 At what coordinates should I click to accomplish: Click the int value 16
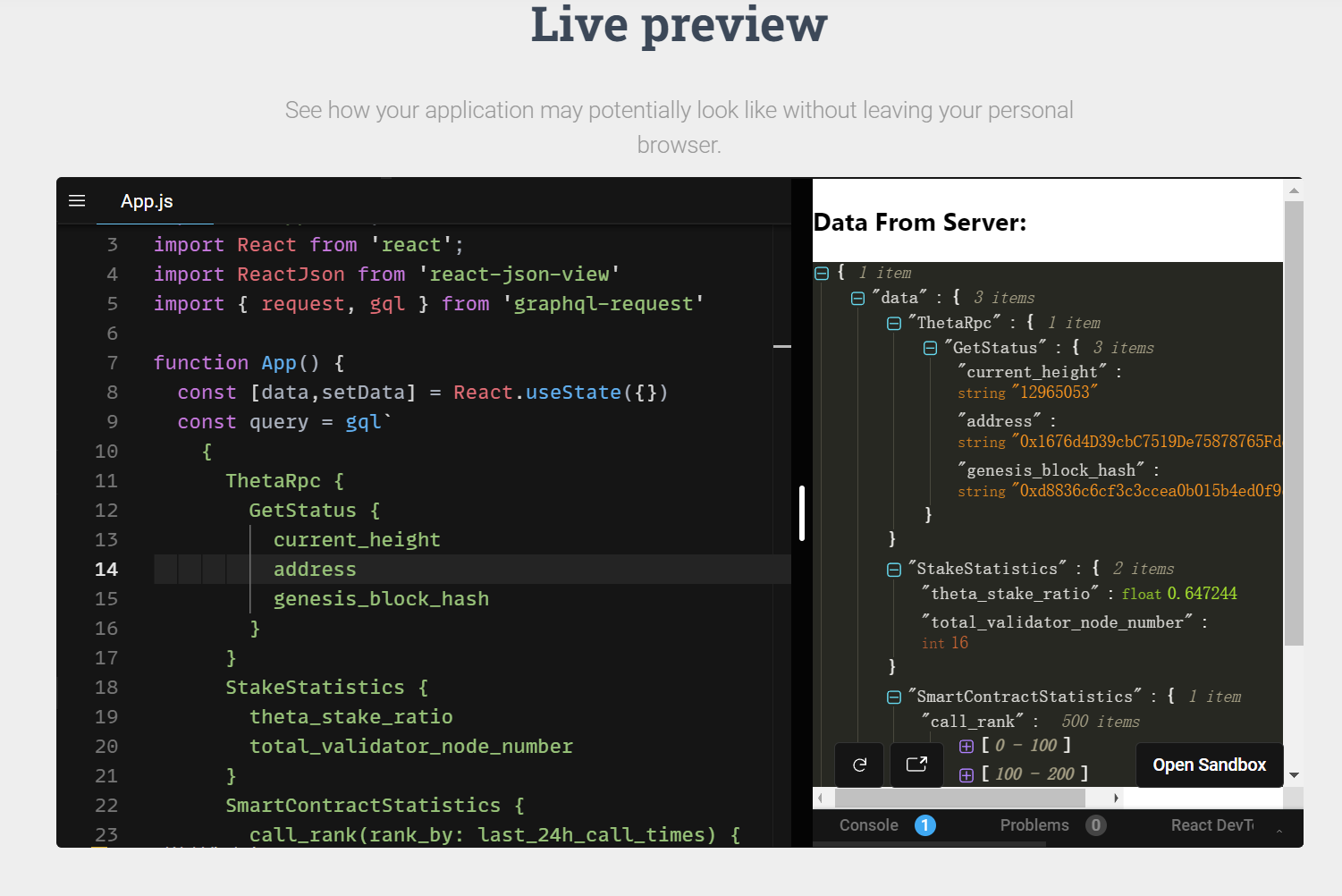click(959, 643)
